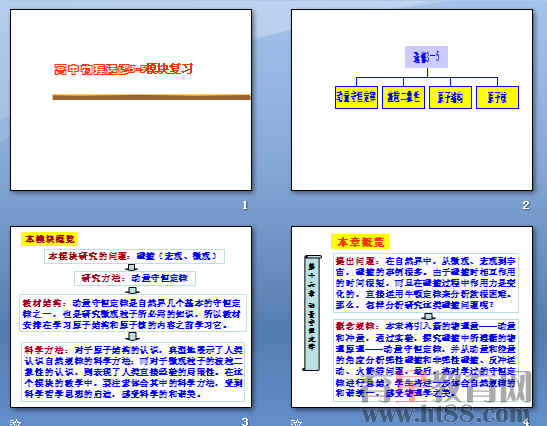Click the 教材结构 paragraph in slide 3
Image resolution: width=547 pixels, height=426 pixels.
133,314
